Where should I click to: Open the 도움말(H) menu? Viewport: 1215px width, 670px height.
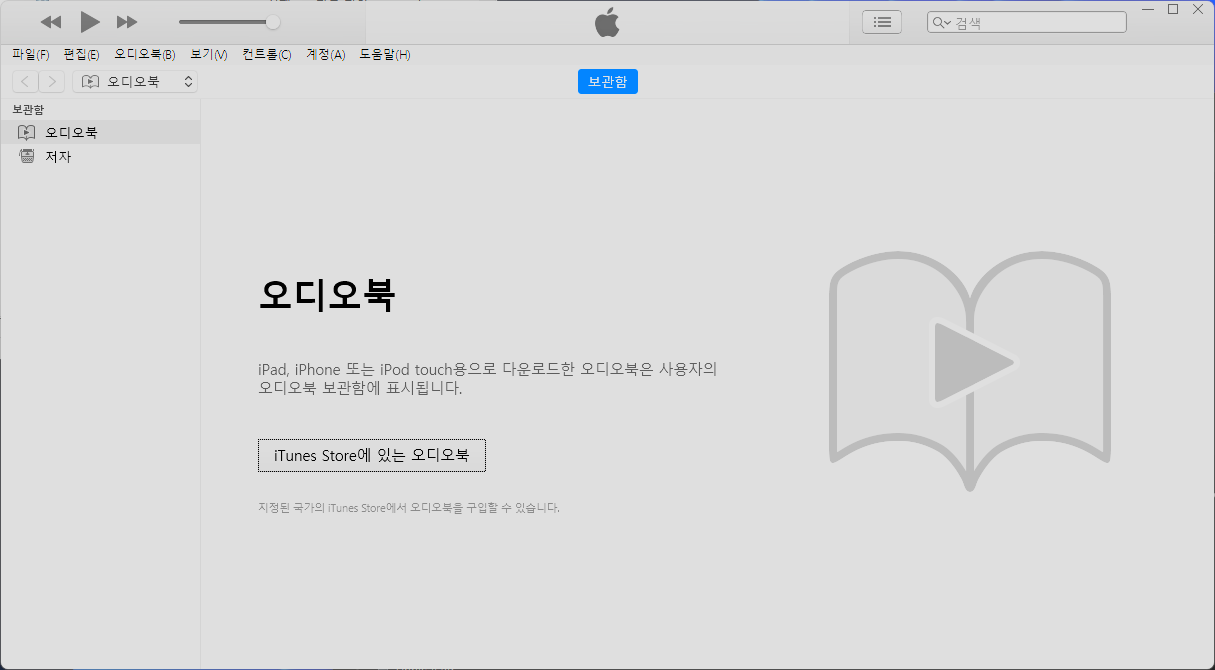(x=385, y=54)
